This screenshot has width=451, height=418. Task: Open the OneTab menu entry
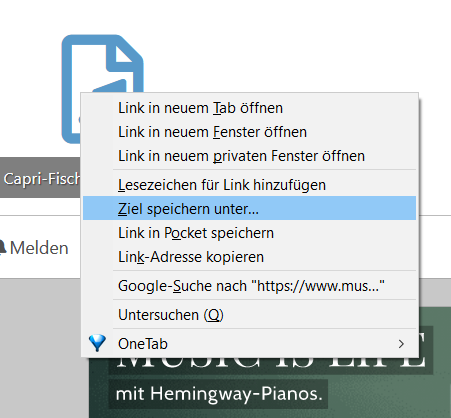250,344
